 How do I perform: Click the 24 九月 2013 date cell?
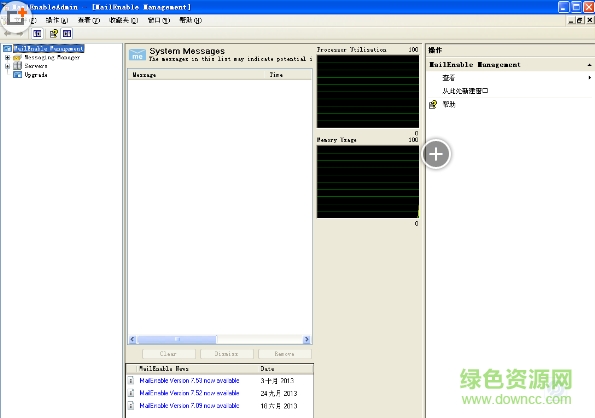point(279,393)
